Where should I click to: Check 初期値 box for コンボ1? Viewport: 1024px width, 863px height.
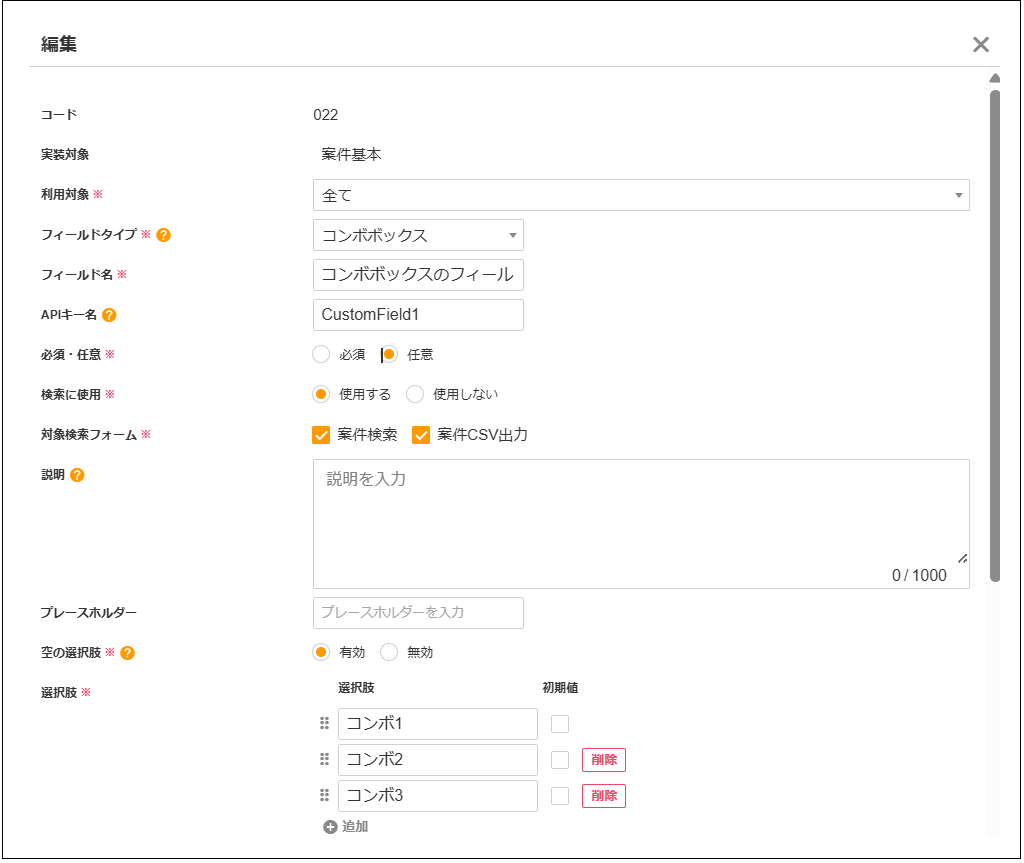560,724
